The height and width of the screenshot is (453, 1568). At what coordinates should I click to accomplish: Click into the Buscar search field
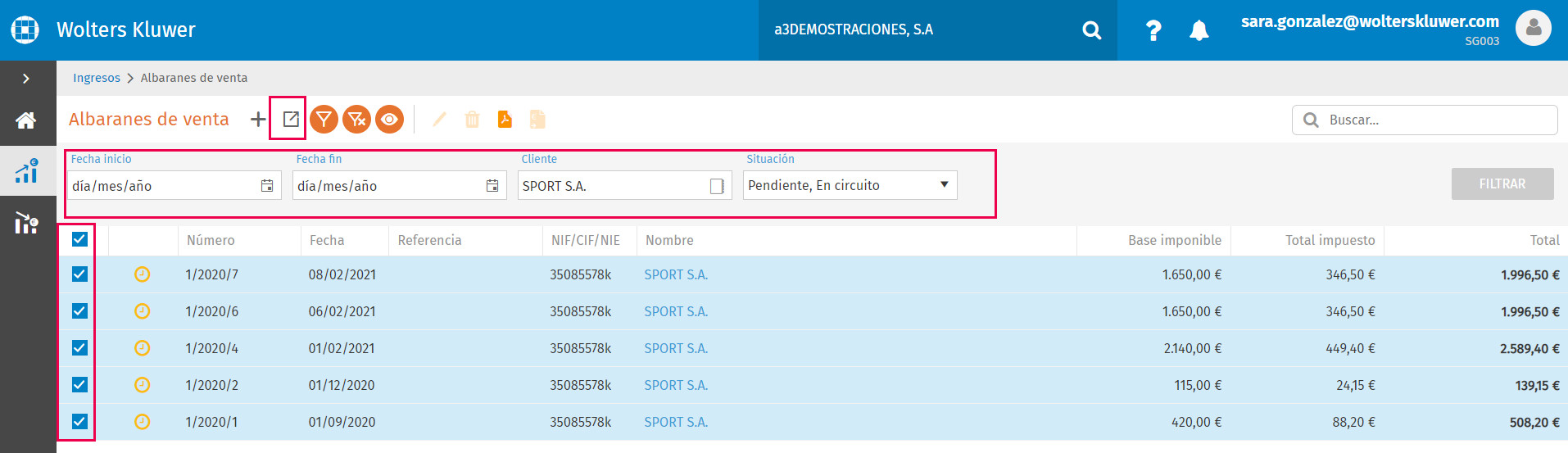[x=1425, y=120]
